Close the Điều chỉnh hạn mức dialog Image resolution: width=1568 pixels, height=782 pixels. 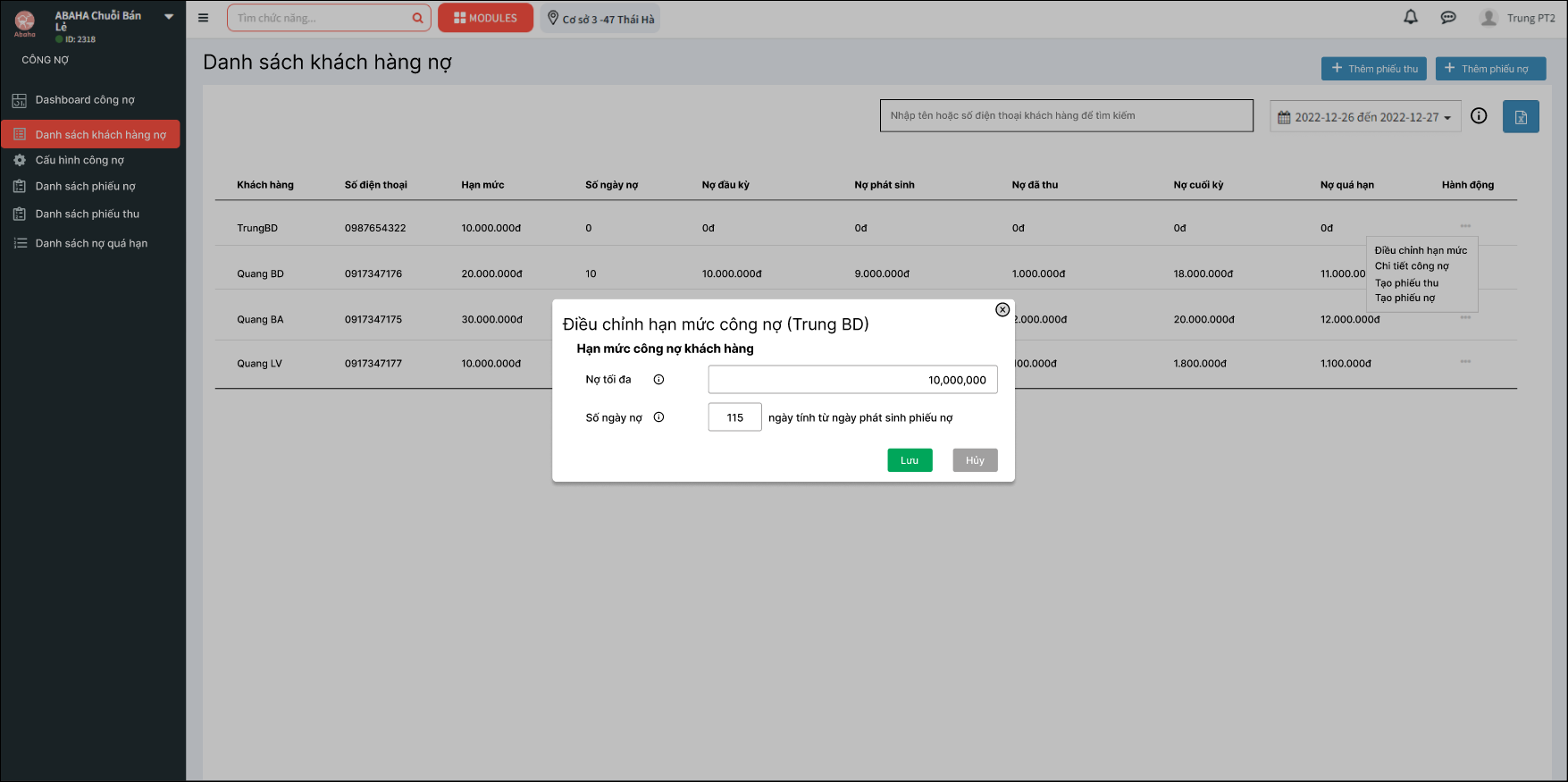pyautogui.click(x=1002, y=309)
